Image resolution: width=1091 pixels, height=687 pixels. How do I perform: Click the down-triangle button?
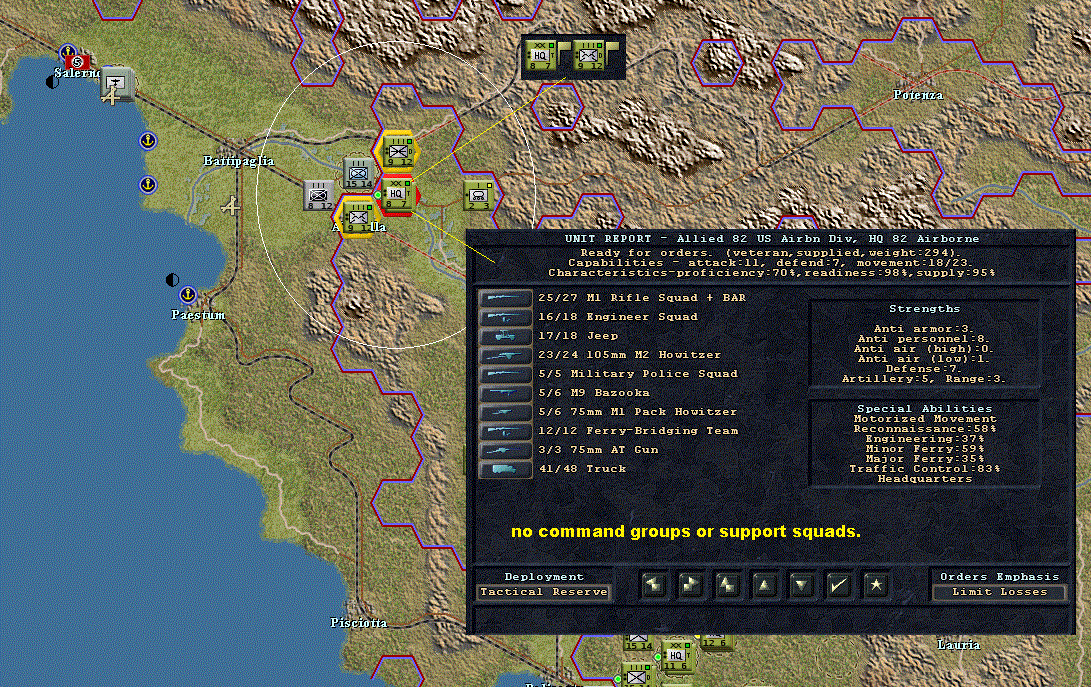tap(802, 585)
